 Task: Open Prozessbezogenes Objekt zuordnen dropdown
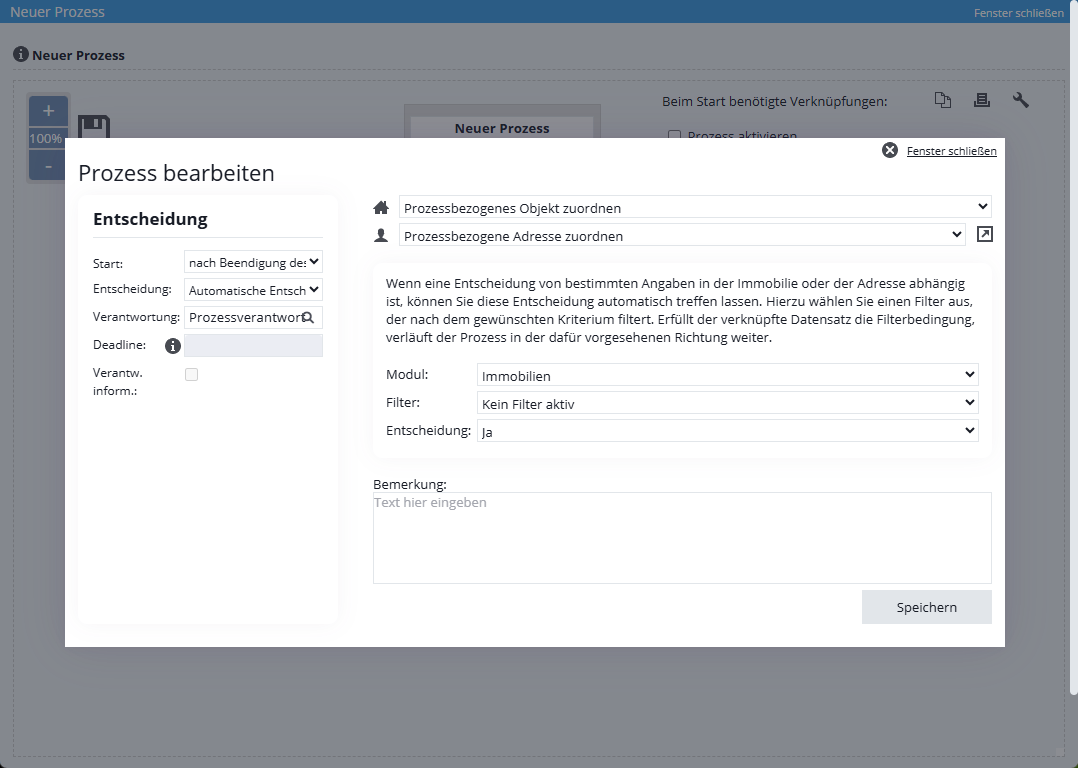pyautogui.click(x=694, y=207)
